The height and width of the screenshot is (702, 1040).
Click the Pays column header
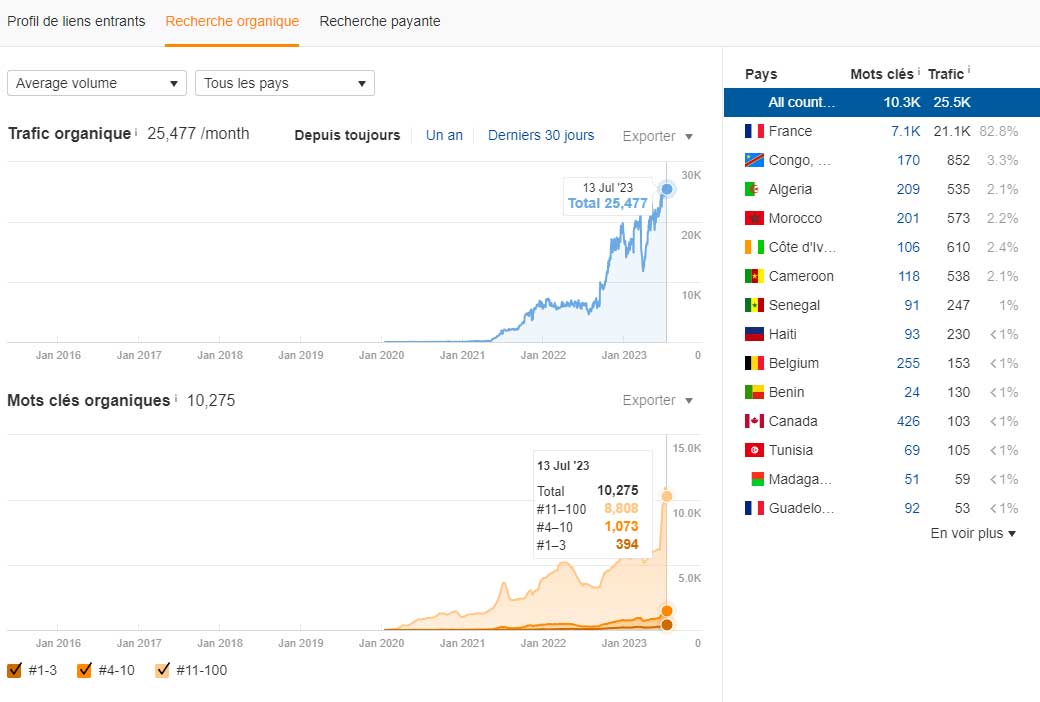[x=761, y=74]
